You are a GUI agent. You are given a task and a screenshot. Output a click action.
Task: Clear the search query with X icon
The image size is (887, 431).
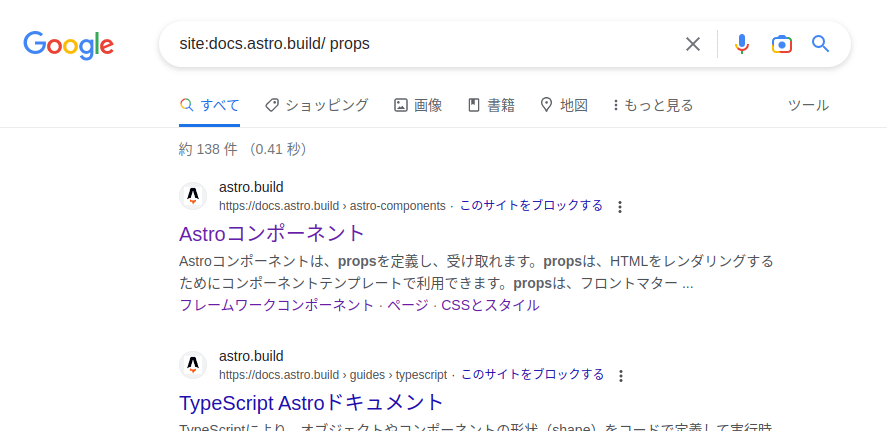coord(693,44)
